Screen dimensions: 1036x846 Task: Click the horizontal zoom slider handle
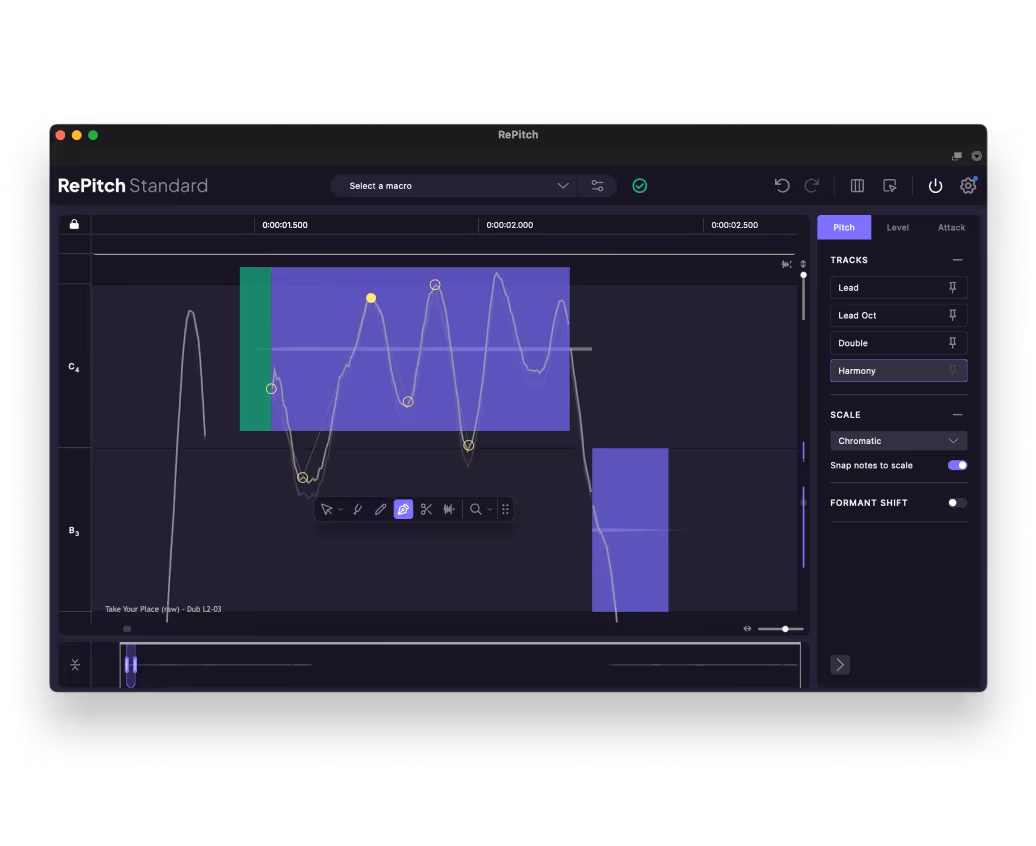tap(785, 629)
